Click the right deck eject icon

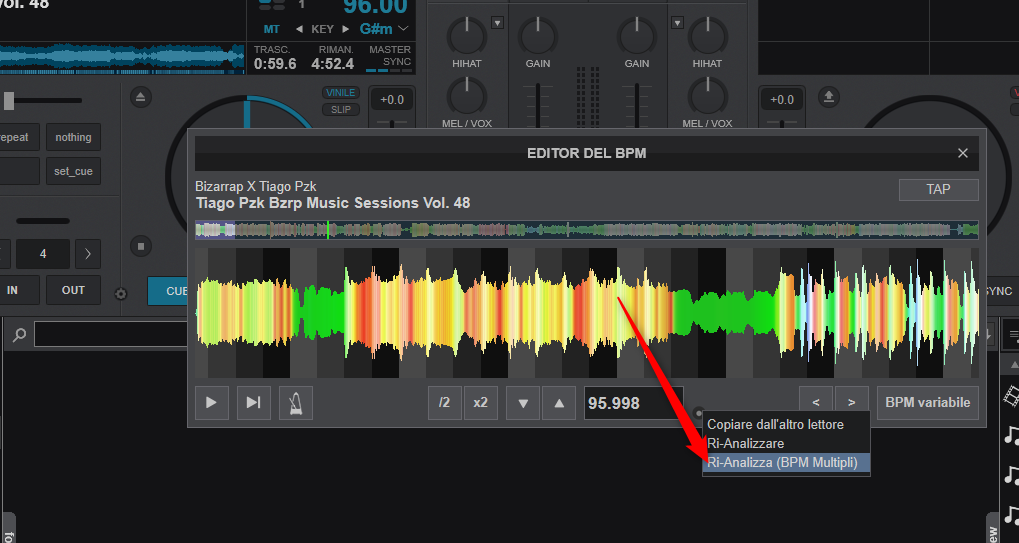tap(829, 97)
